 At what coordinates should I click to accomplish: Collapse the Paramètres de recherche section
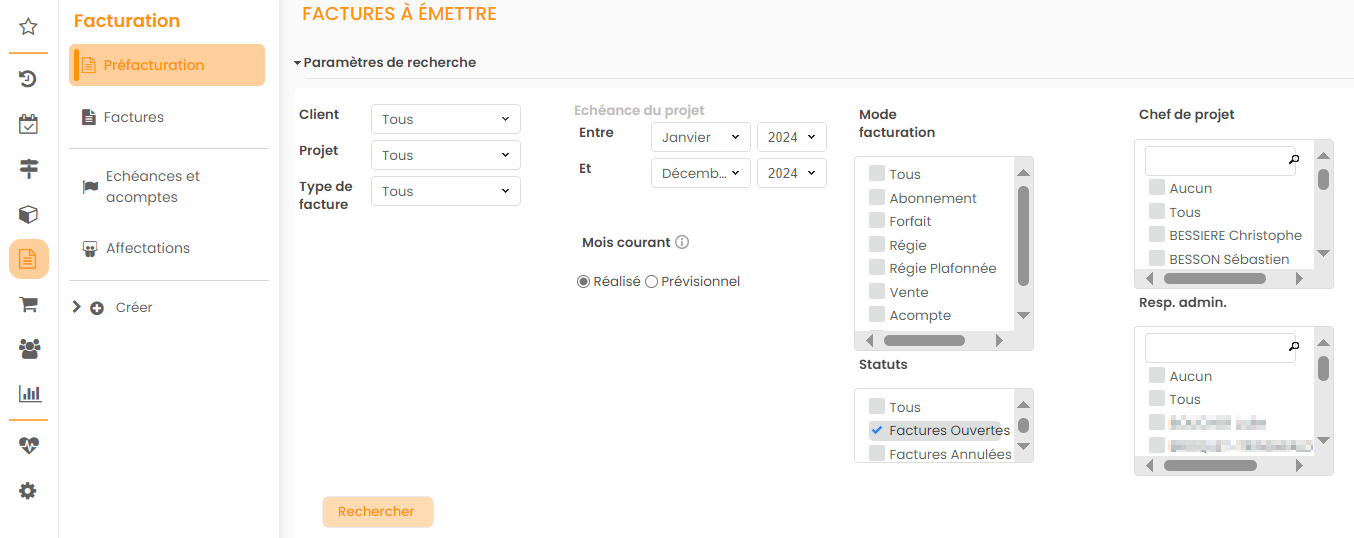coord(298,63)
